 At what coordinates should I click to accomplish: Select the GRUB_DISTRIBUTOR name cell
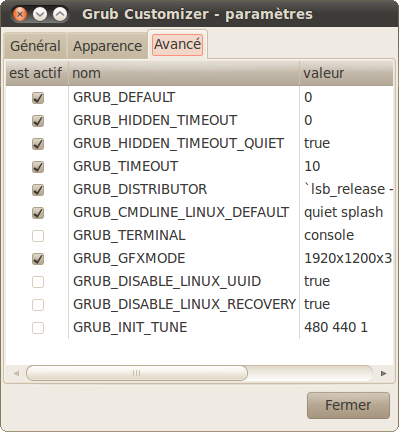click(x=184, y=189)
